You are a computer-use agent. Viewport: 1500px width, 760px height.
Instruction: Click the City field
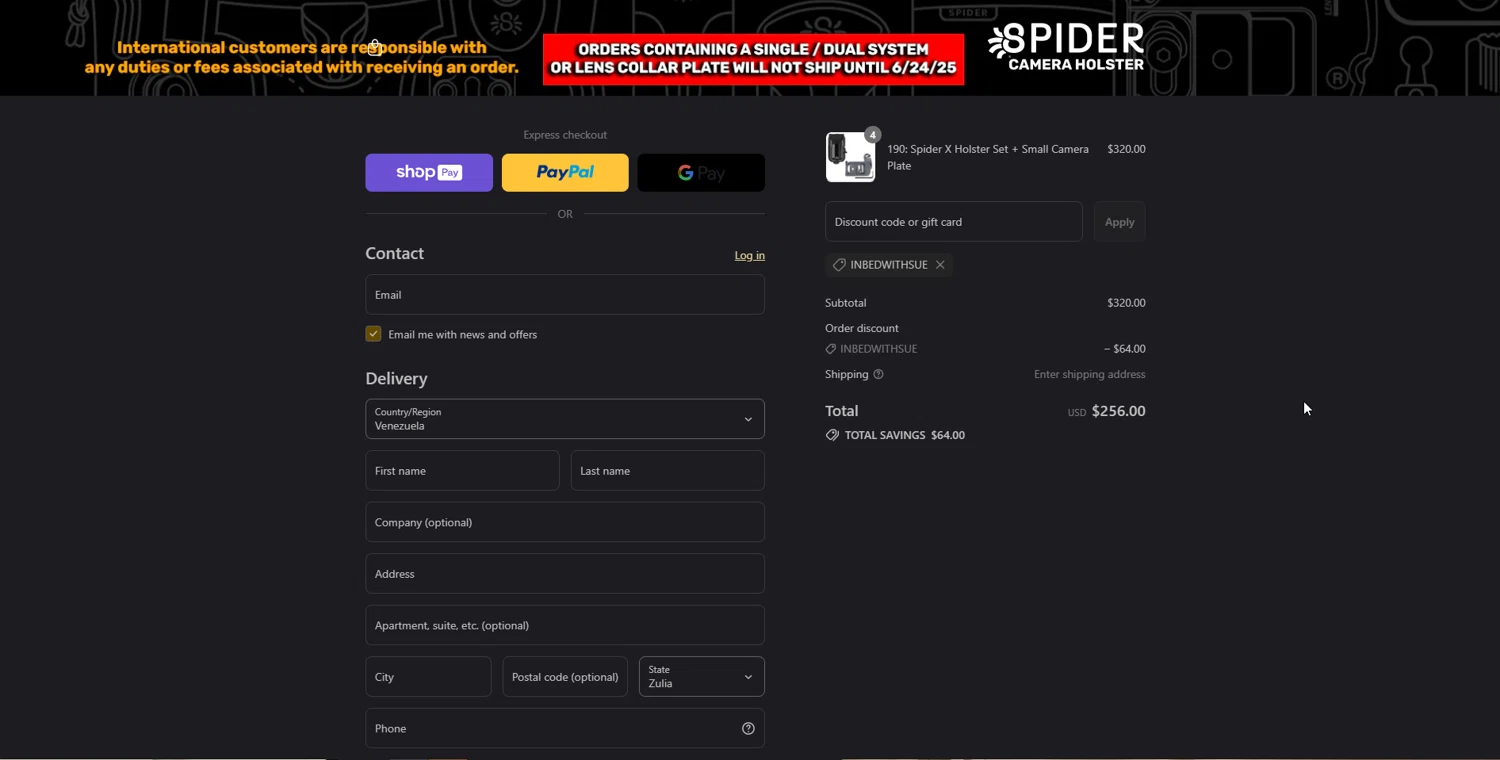pyautogui.click(x=428, y=677)
